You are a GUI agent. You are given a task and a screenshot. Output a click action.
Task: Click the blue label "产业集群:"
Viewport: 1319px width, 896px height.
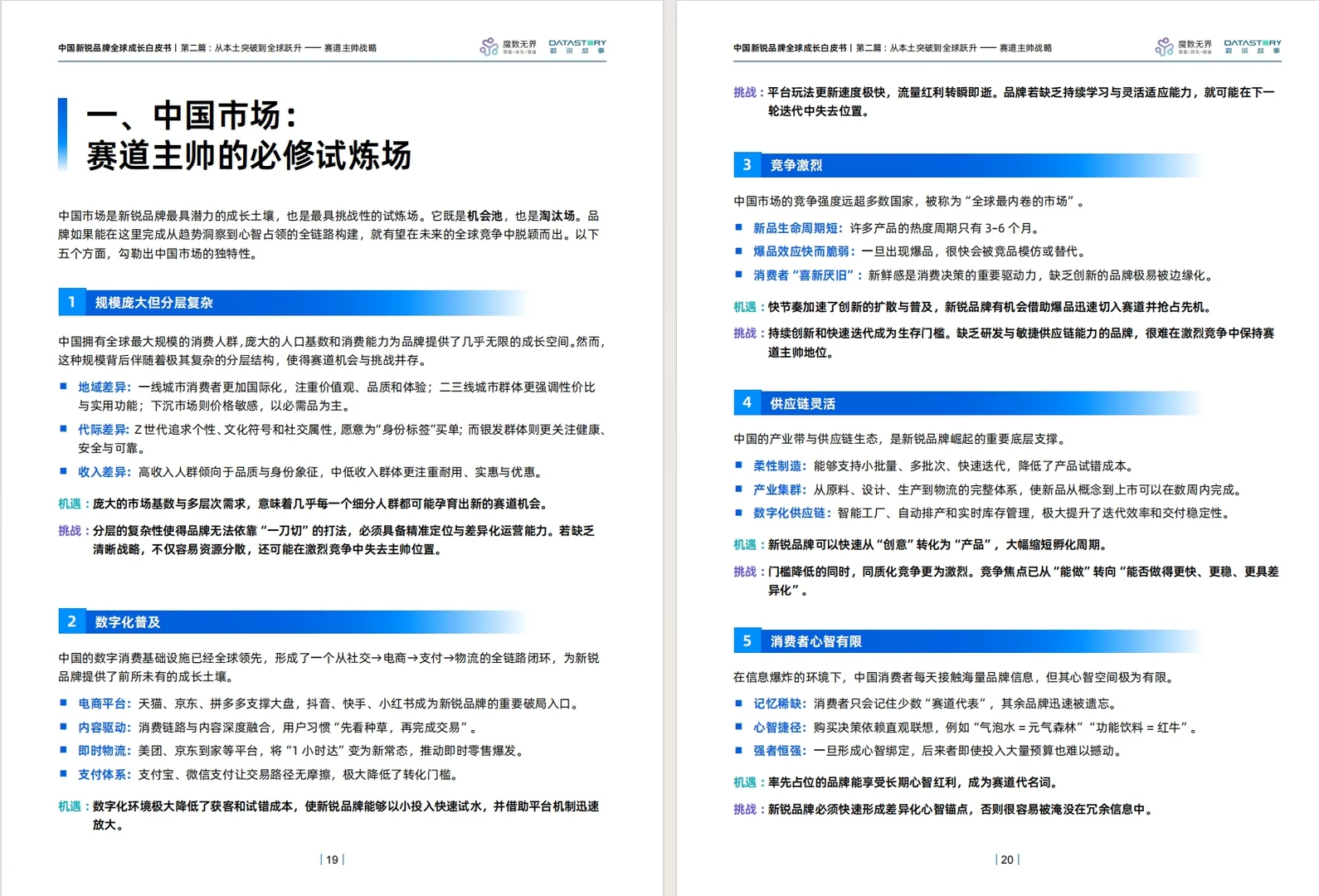tap(780, 490)
